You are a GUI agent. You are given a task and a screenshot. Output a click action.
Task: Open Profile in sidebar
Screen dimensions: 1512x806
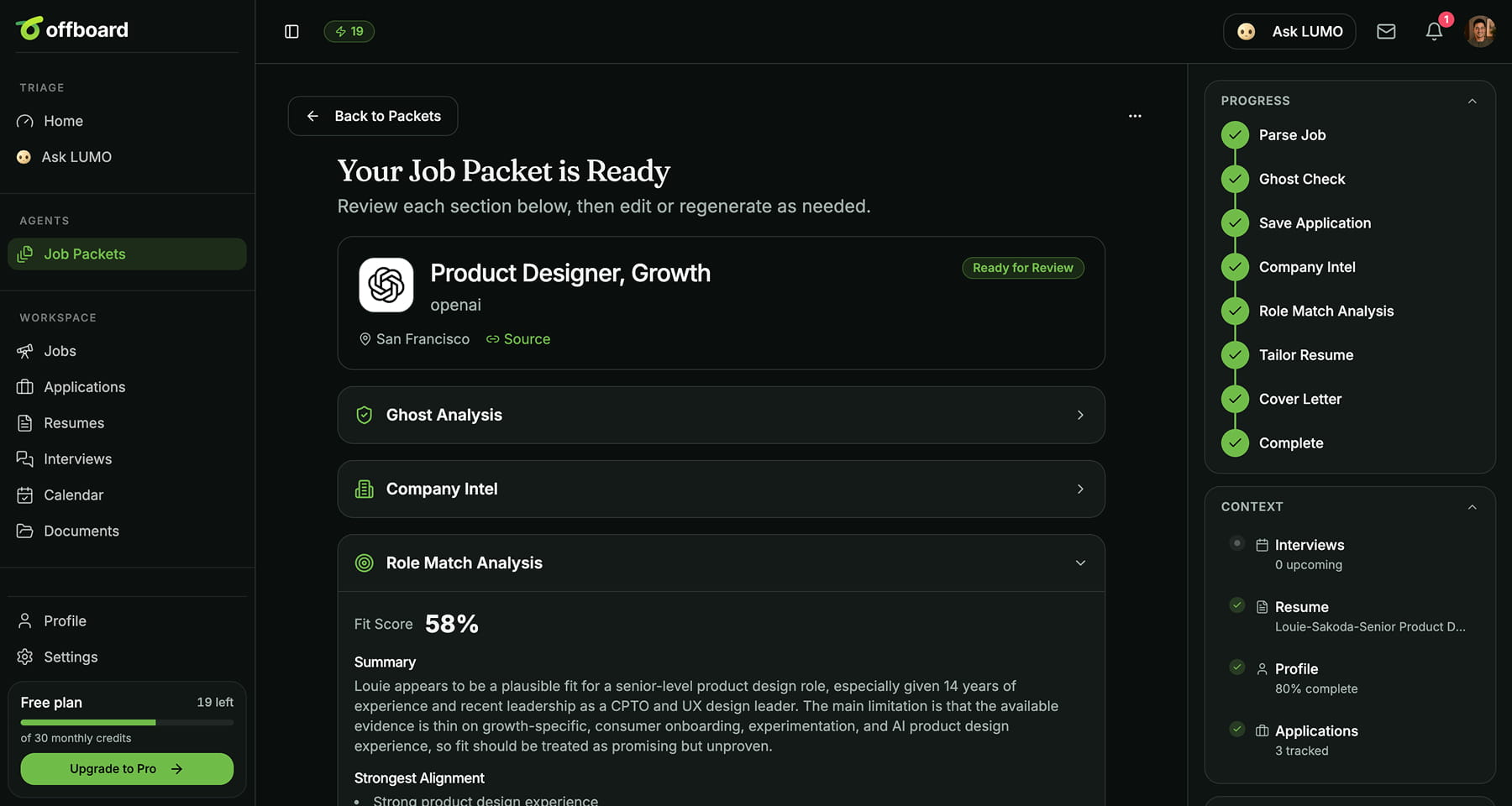coord(127,621)
